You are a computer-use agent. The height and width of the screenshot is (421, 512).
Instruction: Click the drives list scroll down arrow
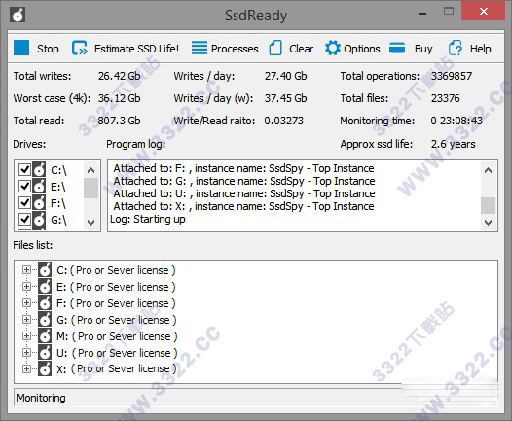pyautogui.click(x=91, y=222)
